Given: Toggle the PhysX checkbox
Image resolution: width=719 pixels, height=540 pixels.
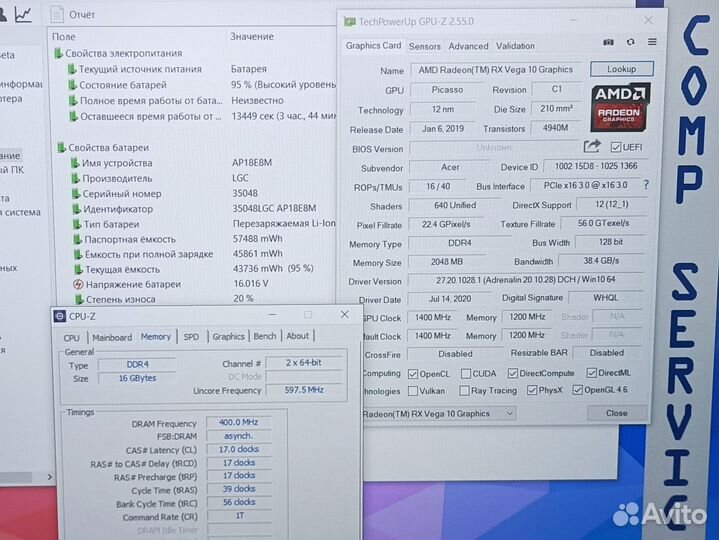Looking at the screenshot, I should [x=532, y=390].
